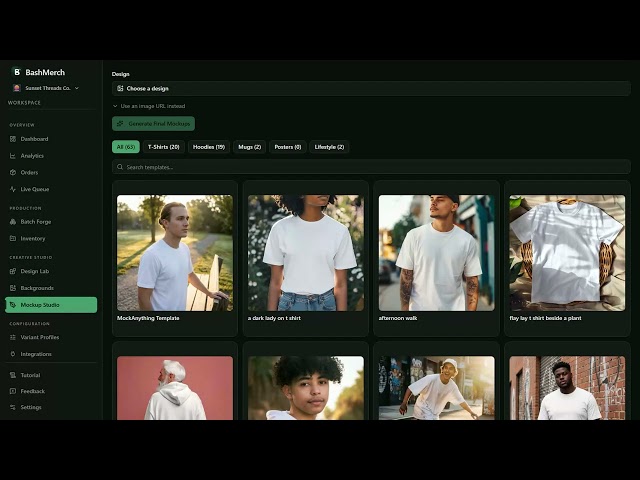Select the white-haired man in hoodie template

coord(175,388)
